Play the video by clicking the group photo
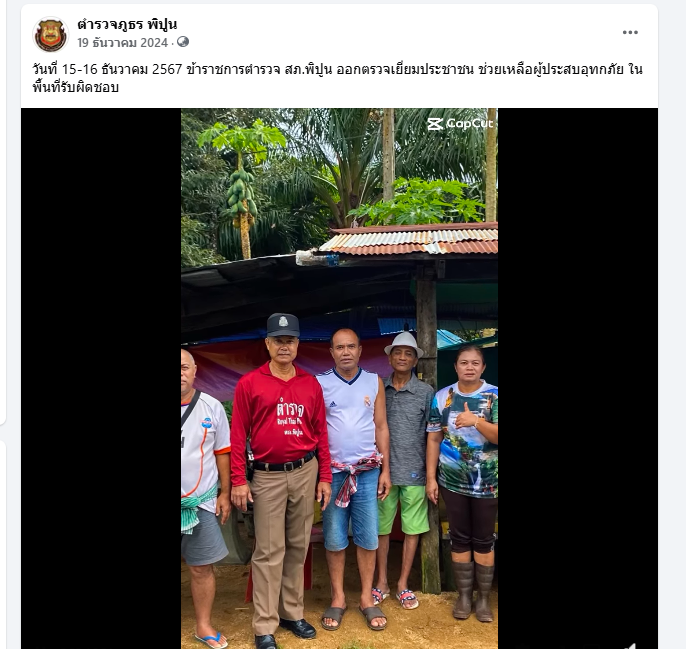 [340, 379]
